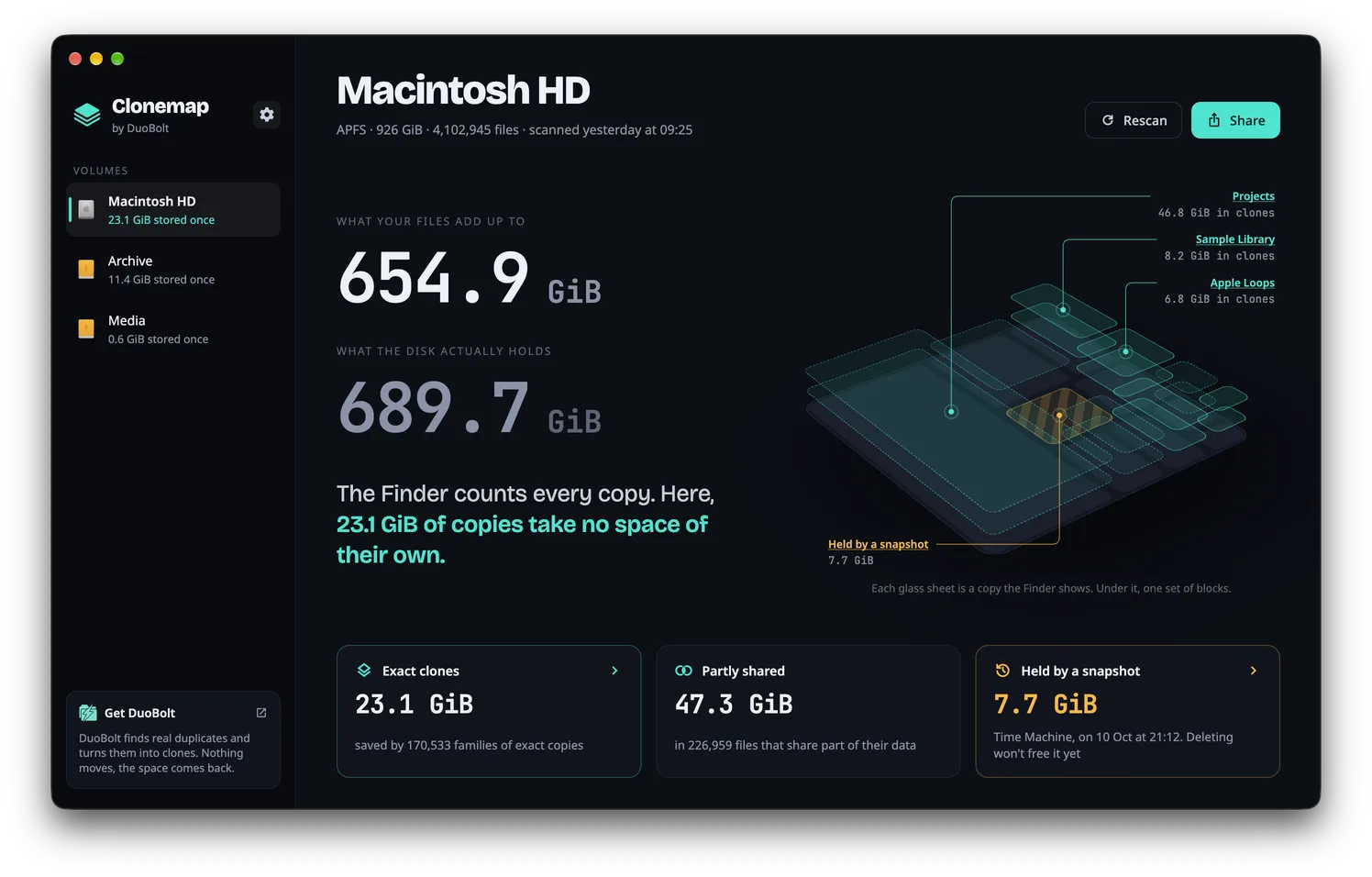This screenshot has width=1372, height=877.
Task: Click the 7.7 GiB snapshot card value
Action: 1046,705
